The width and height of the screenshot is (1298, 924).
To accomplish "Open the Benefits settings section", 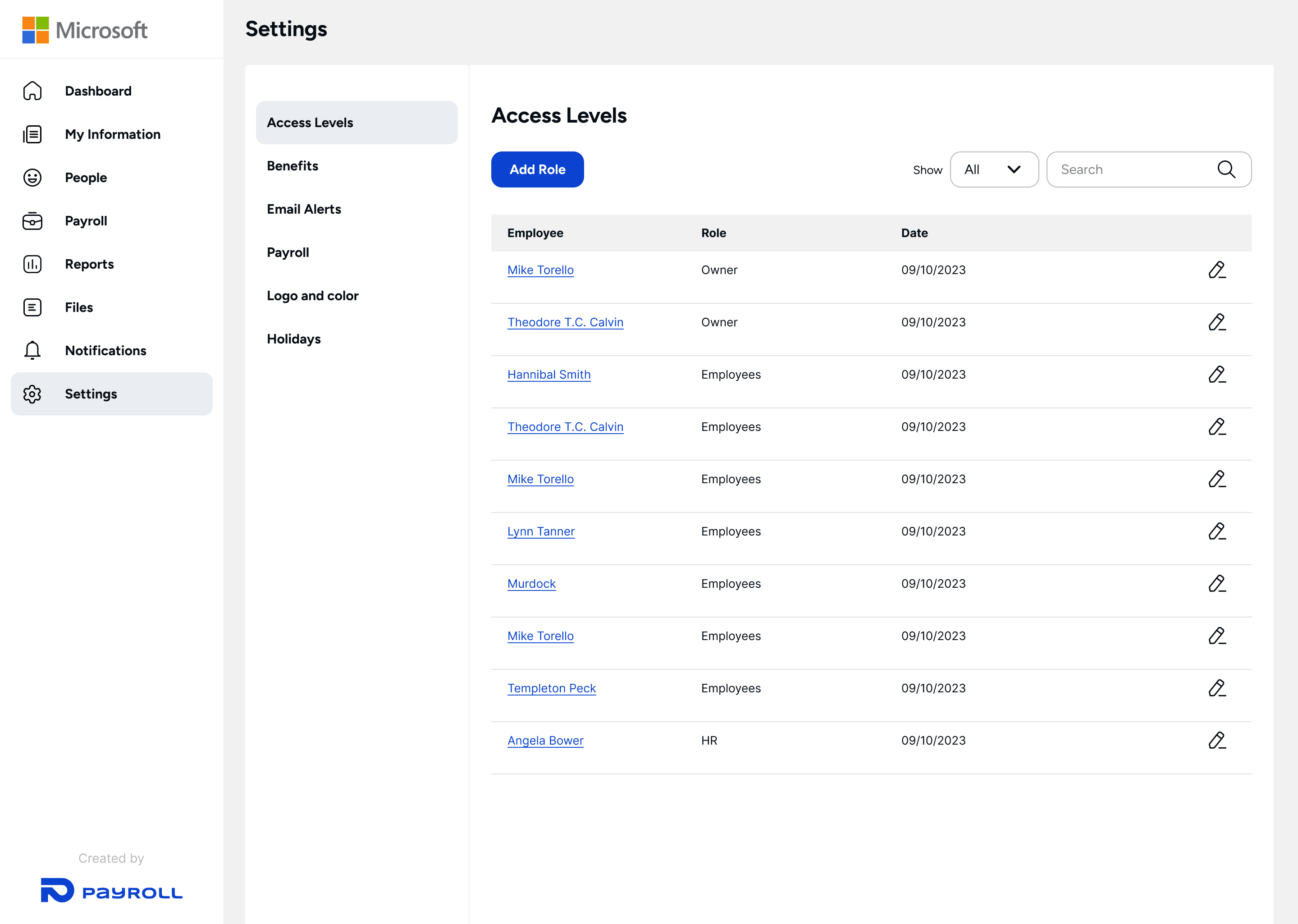I will click(x=293, y=166).
